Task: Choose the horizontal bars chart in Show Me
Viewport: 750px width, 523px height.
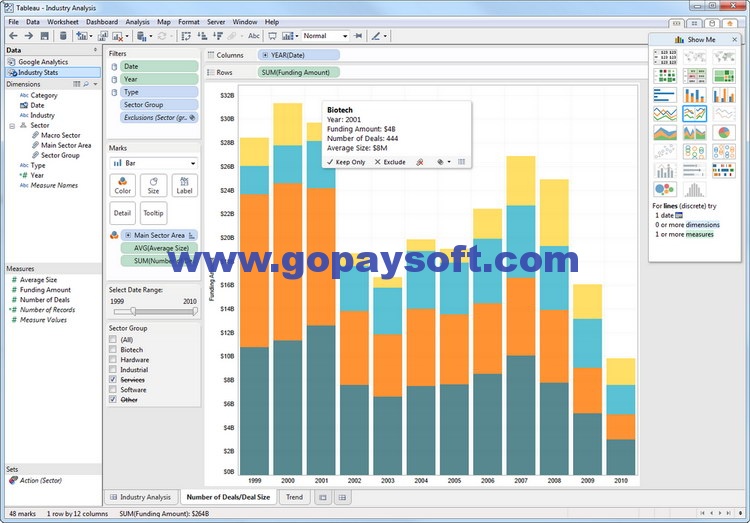Action: pyautogui.click(x=665, y=95)
